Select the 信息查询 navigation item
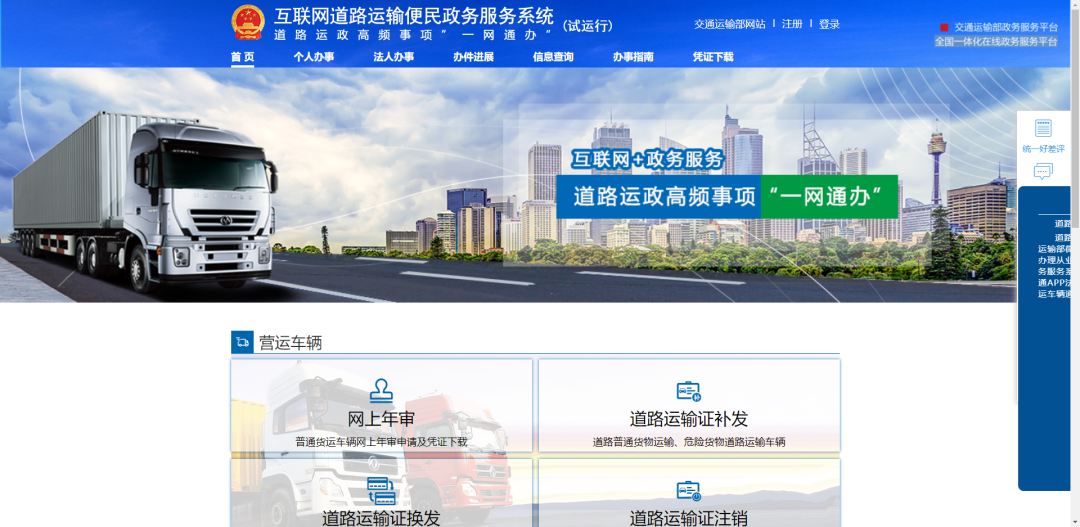Image resolution: width=1080 pixels, height=527 pixels. [x=553, y=57]
